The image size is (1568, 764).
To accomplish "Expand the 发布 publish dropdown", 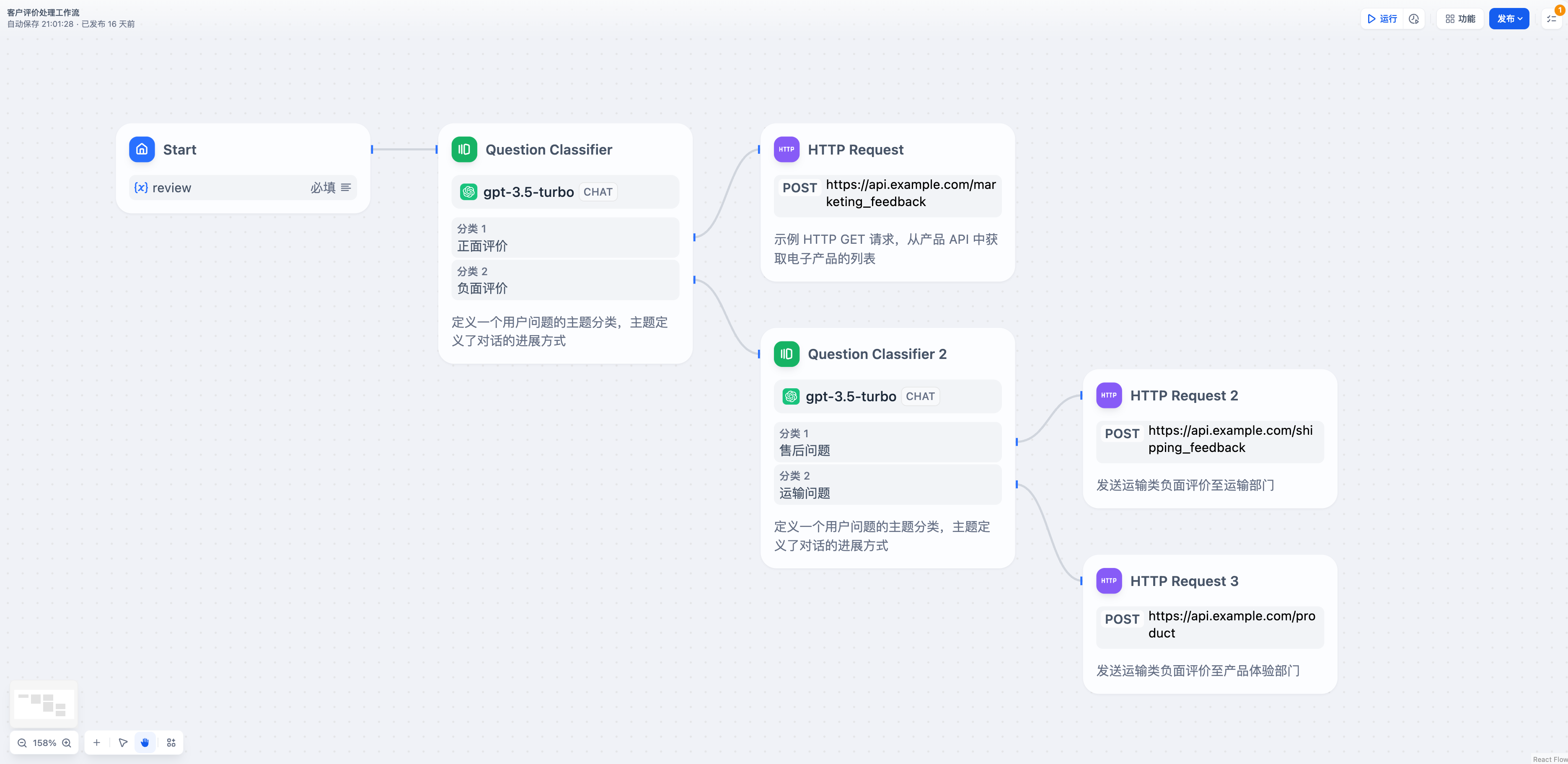I will 1509,19.
